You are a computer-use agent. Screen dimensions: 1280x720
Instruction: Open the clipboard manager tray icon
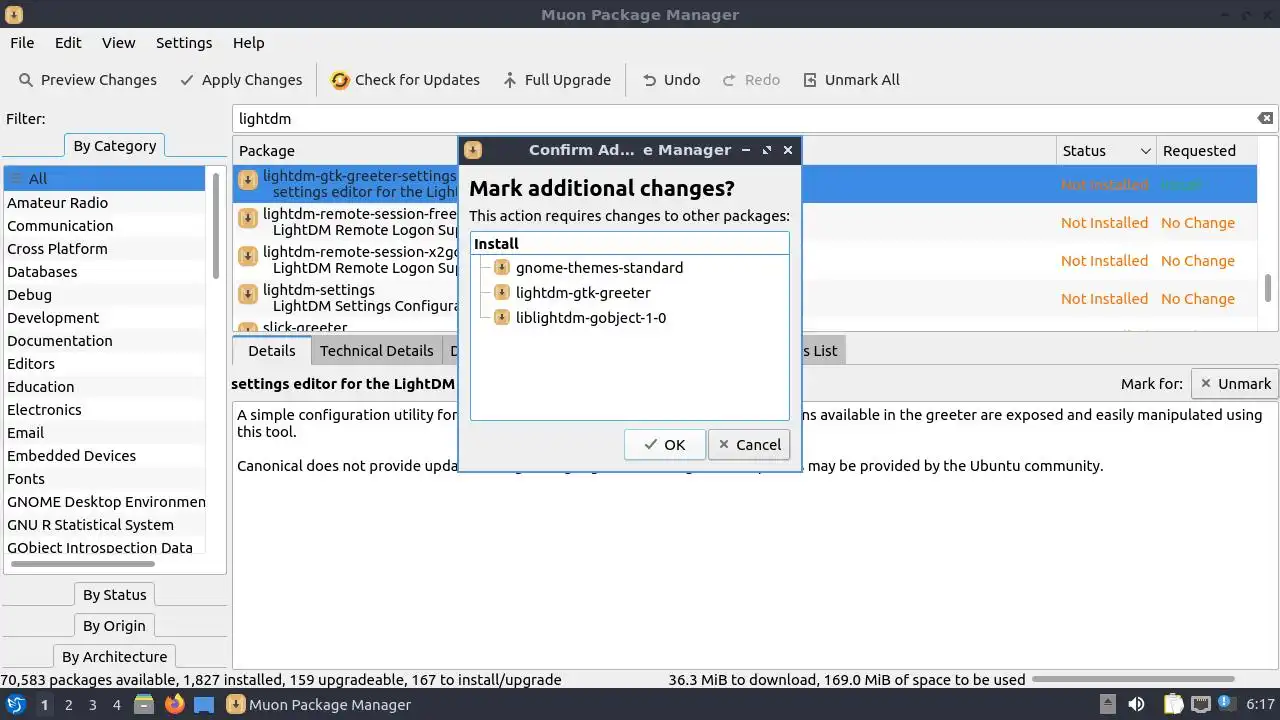(1172, 705)
